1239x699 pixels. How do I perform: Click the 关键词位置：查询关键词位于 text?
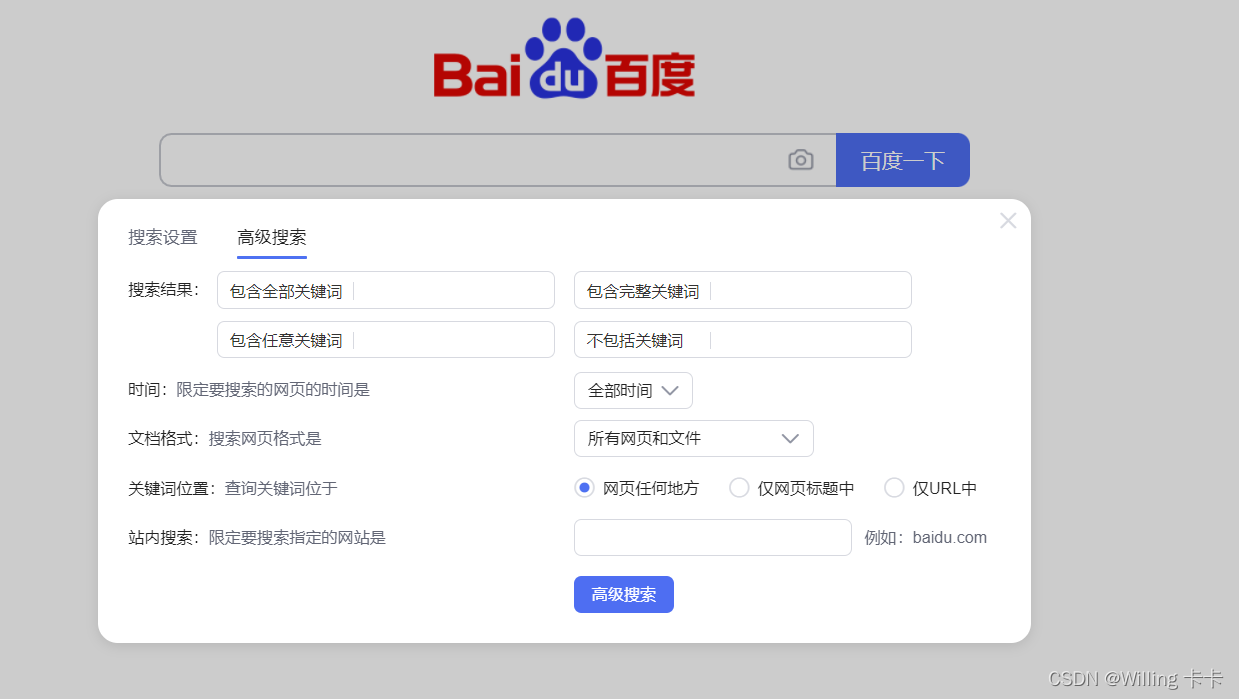(233, 488)
